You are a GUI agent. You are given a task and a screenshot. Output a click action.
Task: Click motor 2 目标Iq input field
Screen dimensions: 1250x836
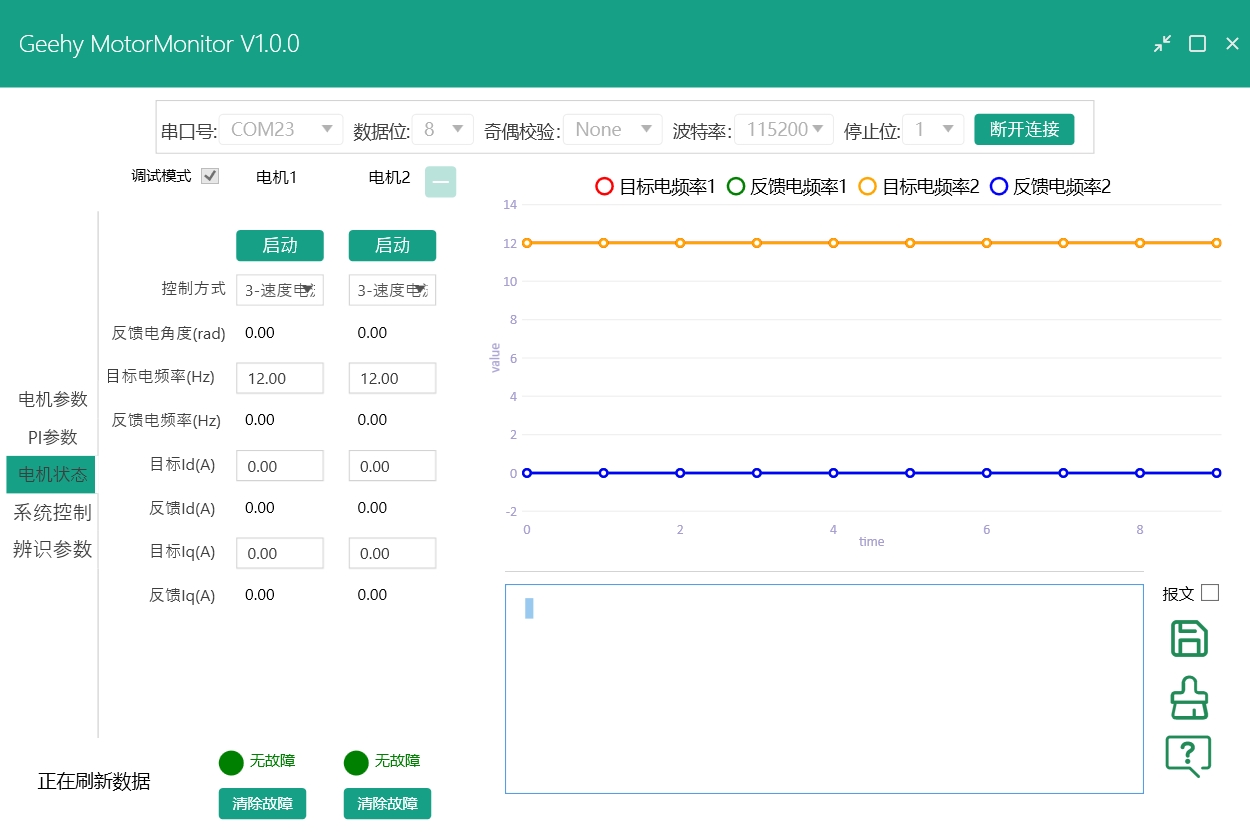tap(392, 553)
